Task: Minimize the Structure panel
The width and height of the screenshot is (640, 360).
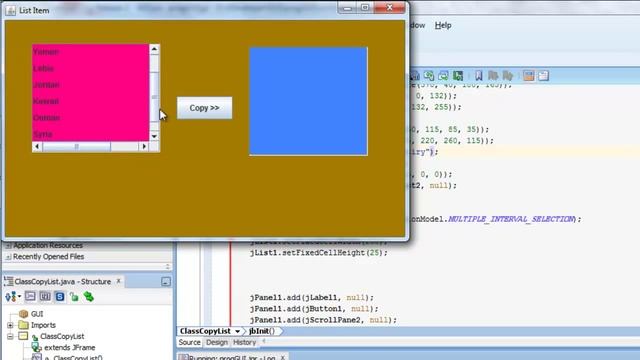Action: (166, 282)
